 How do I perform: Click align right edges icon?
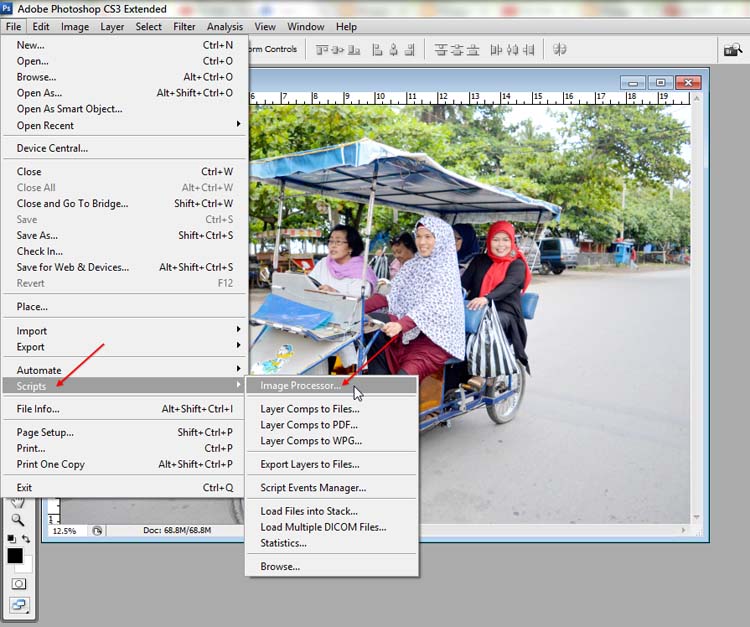tap(410, 49)
